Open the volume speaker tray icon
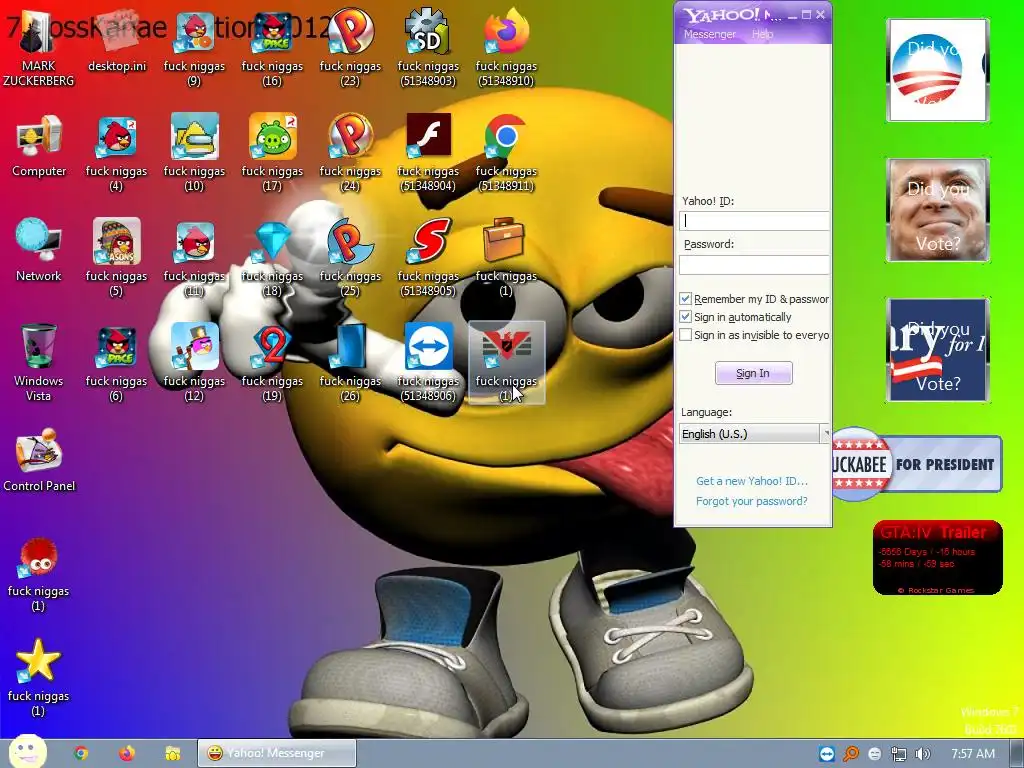 (x=922, y=754)
